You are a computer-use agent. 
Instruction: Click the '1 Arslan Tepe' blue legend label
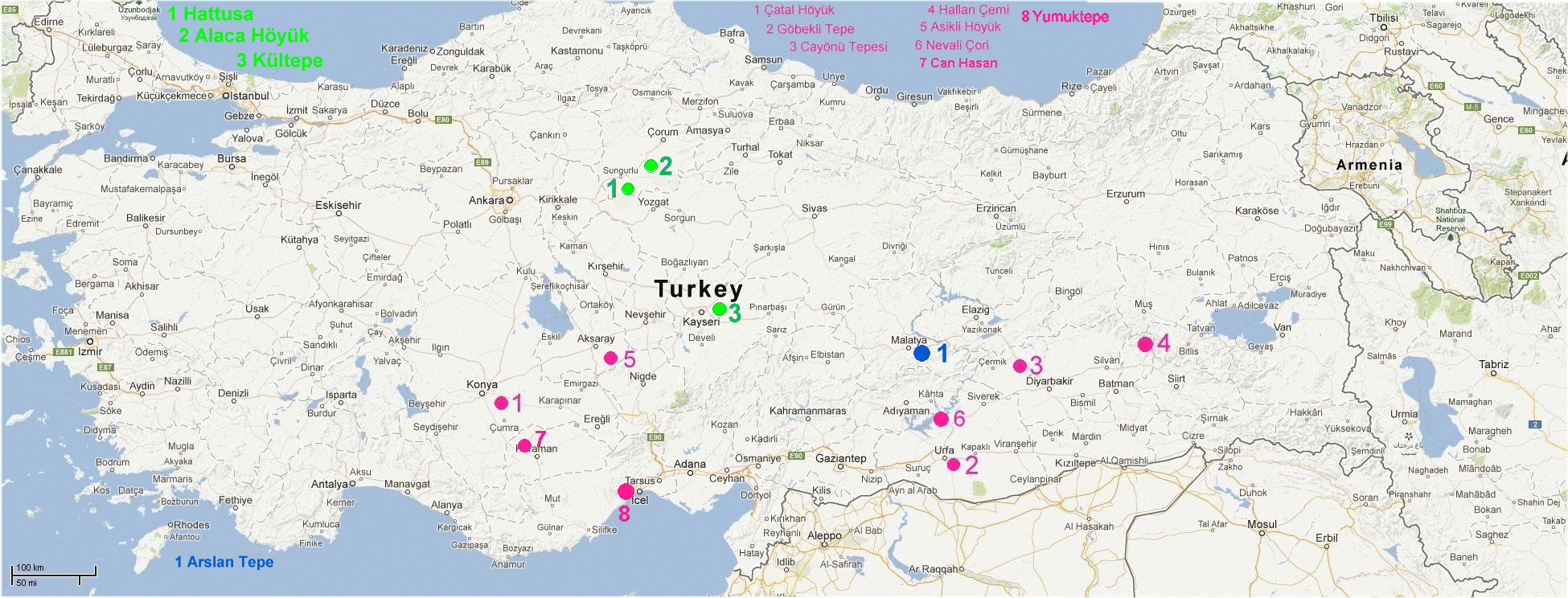[x=224, y=562]
